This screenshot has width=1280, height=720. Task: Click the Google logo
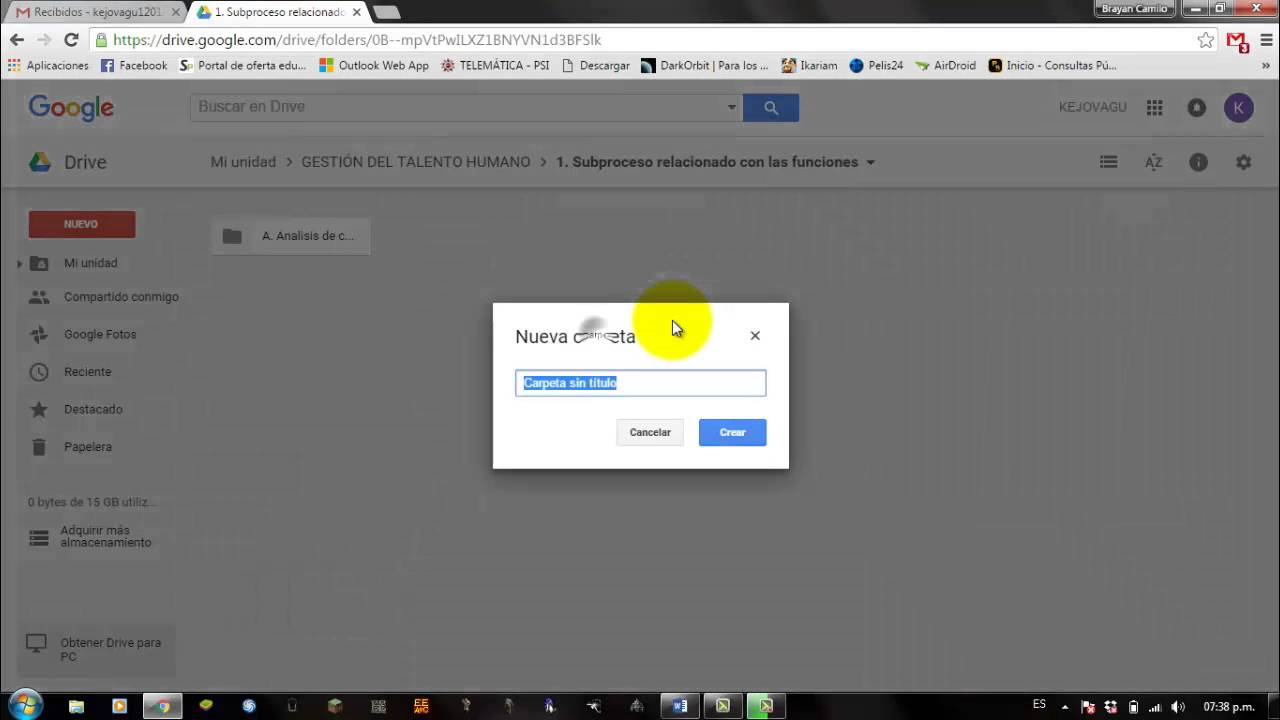tap(71, 108)
